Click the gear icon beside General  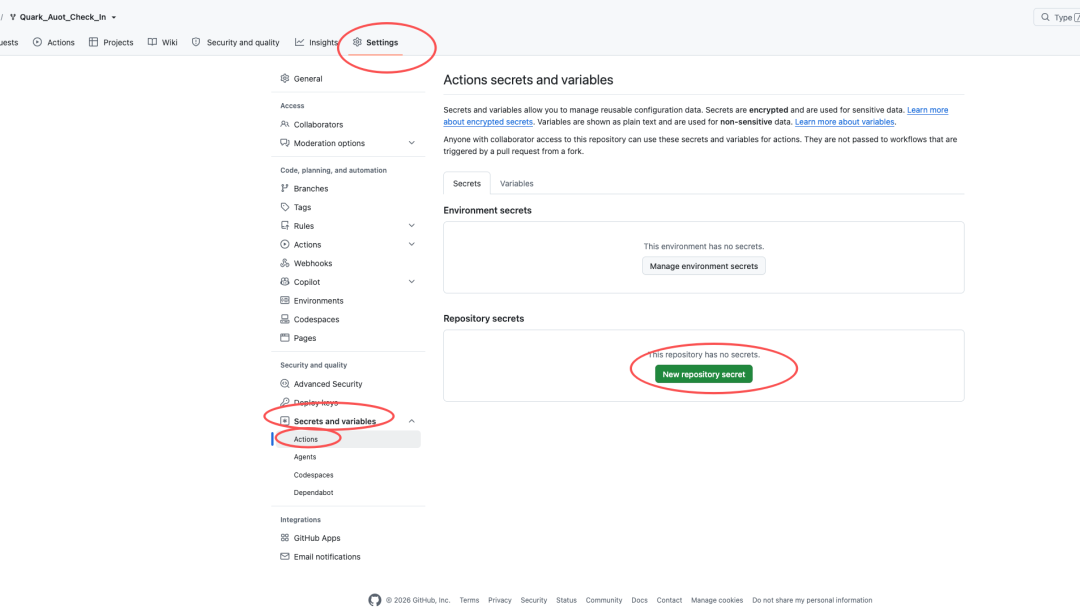pyautogui.click(x=284, y=78)
